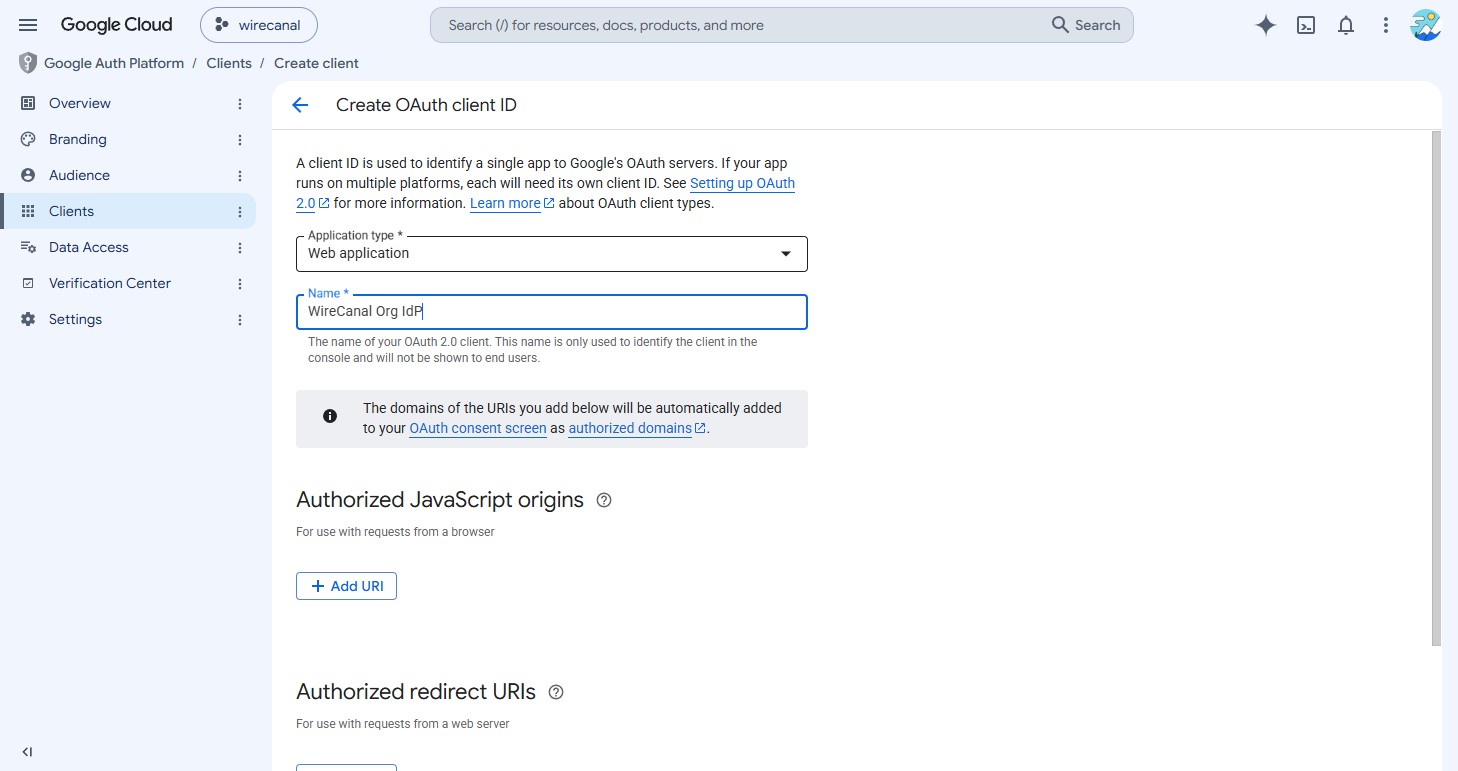Select Clients in the sidebar
The image size is (1458, 771).
128,211
